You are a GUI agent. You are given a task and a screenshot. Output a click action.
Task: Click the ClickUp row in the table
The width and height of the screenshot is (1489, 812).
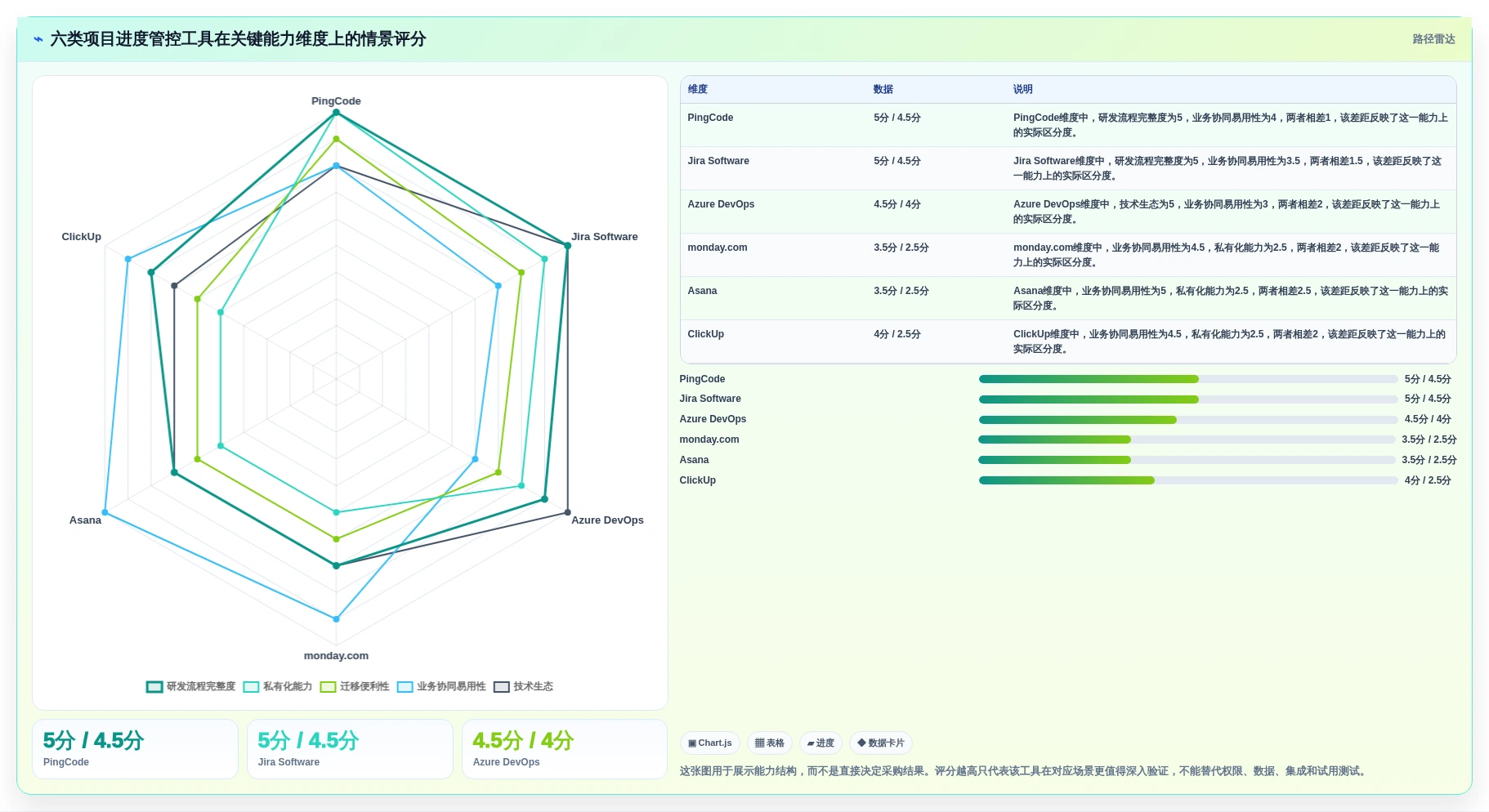1068,341
